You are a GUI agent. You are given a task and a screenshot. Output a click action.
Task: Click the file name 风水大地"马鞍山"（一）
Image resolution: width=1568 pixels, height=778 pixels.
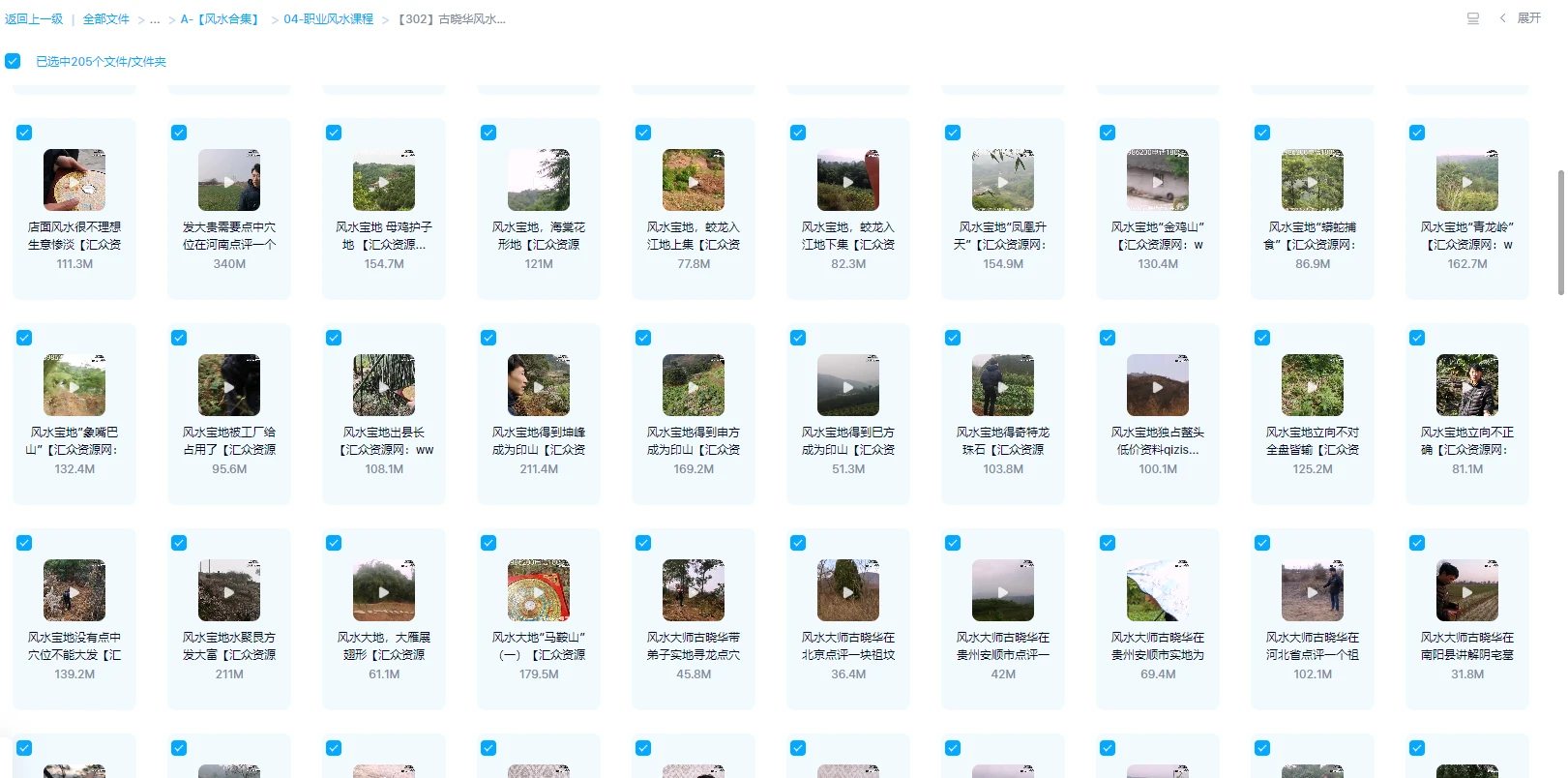click(x=539, y=646)
